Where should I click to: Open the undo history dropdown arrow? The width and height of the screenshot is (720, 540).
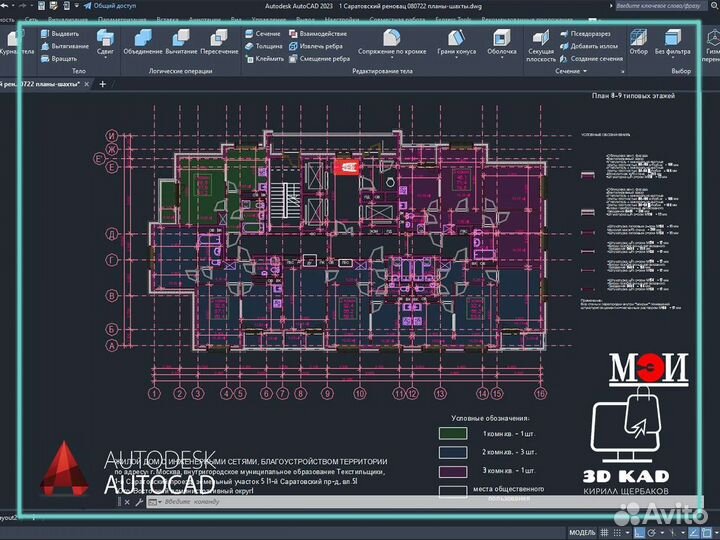coord(12,6)
